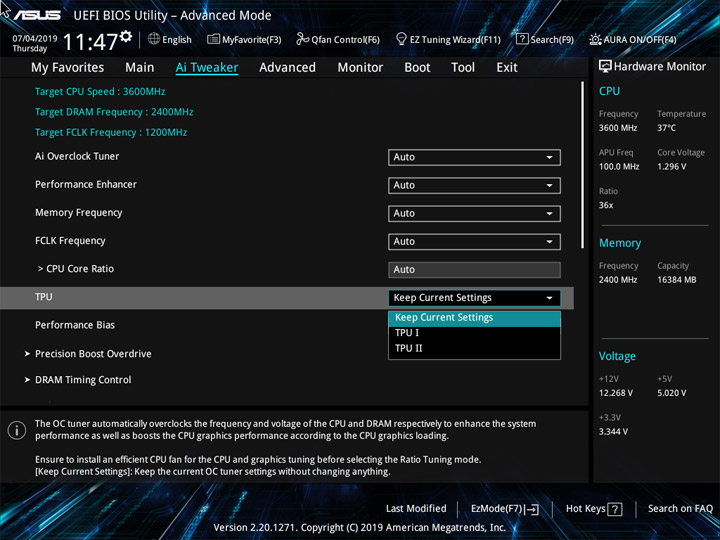
Task: Click the EzMode arrow icon
Action: click(532, 509)
